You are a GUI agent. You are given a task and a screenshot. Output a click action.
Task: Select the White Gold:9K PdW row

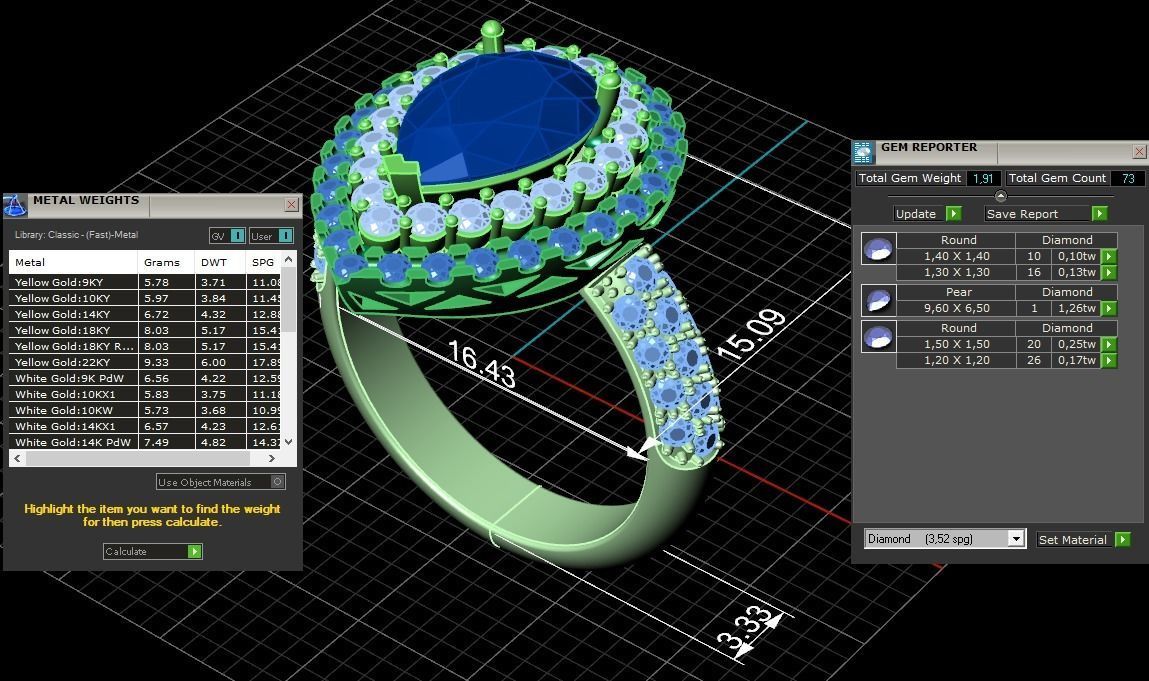pos(145,378)
